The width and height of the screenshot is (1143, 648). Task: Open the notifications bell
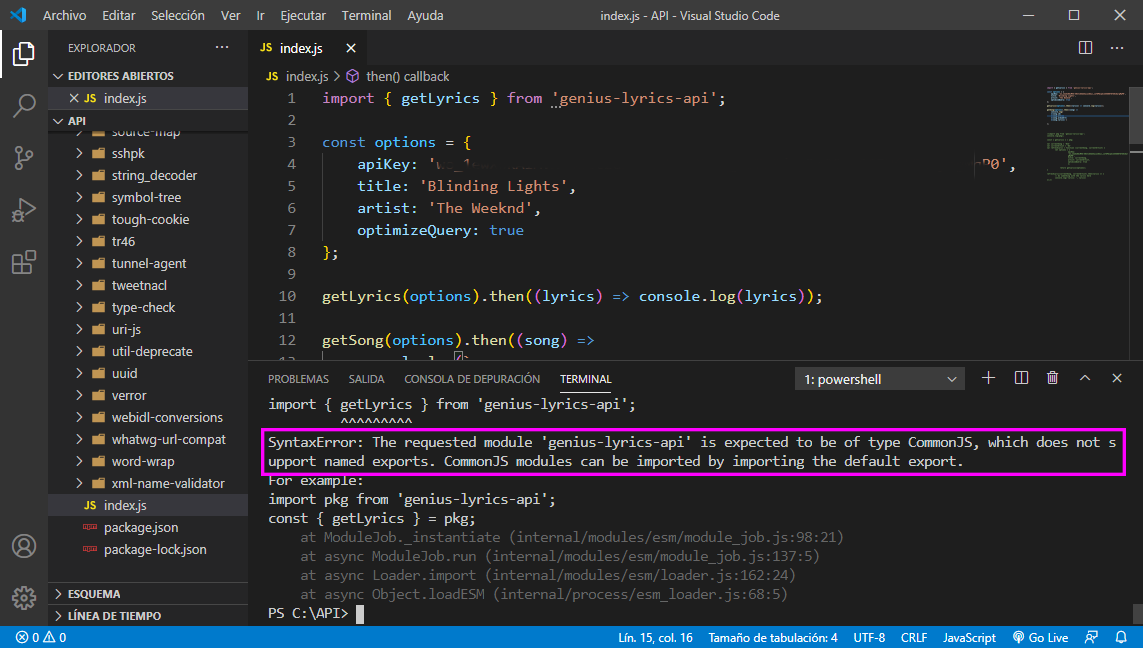click(1122, 637)
